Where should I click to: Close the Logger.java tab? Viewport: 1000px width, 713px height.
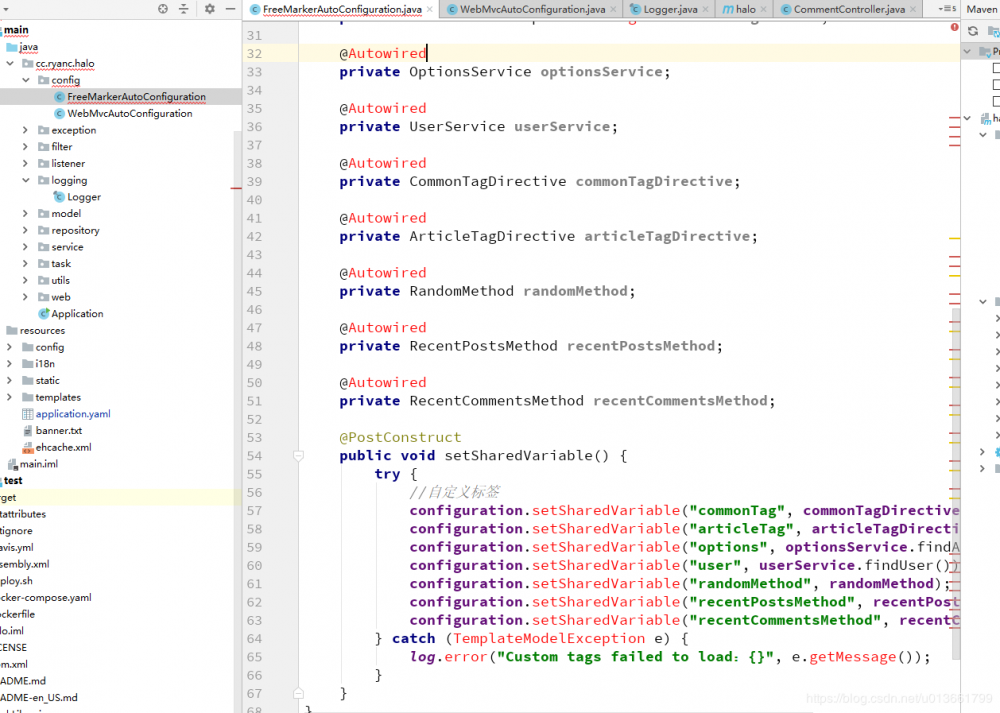pyautogui.click(x=705, y=10)
